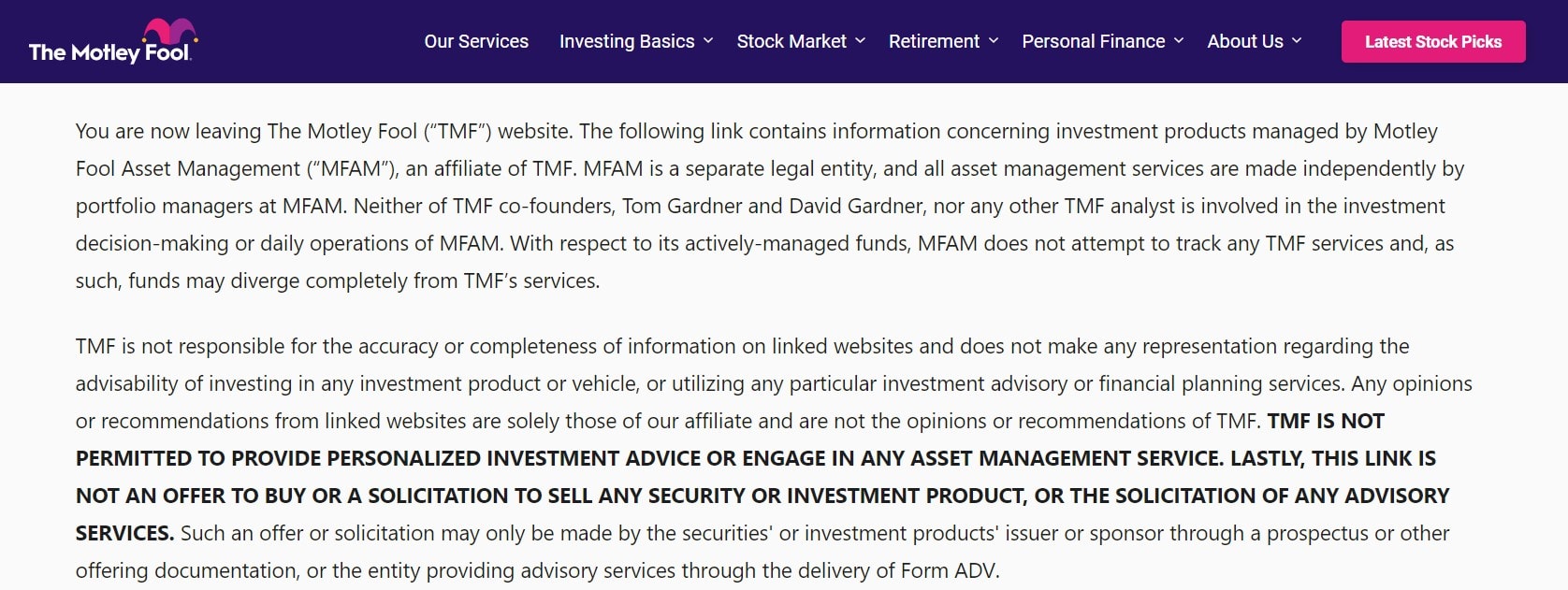Select the Stock Market nav item

coord(791,41)
